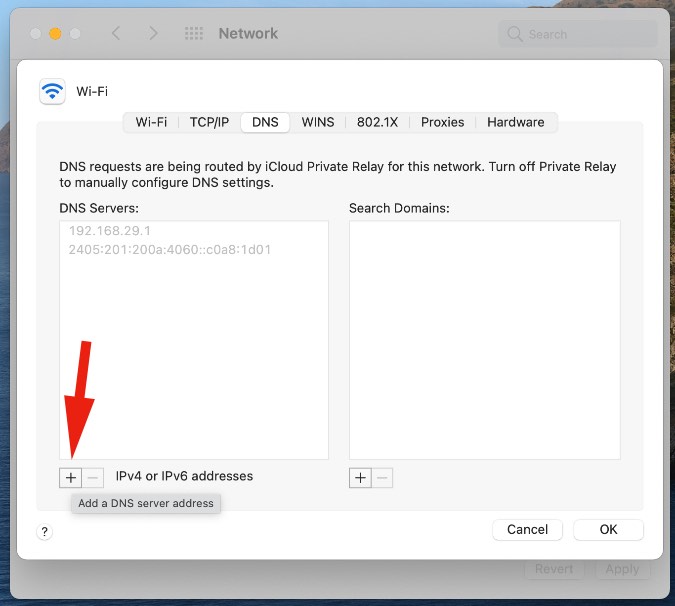Click the minus button under DNS Servers
The image size is (675, 606).
point(92,477)
